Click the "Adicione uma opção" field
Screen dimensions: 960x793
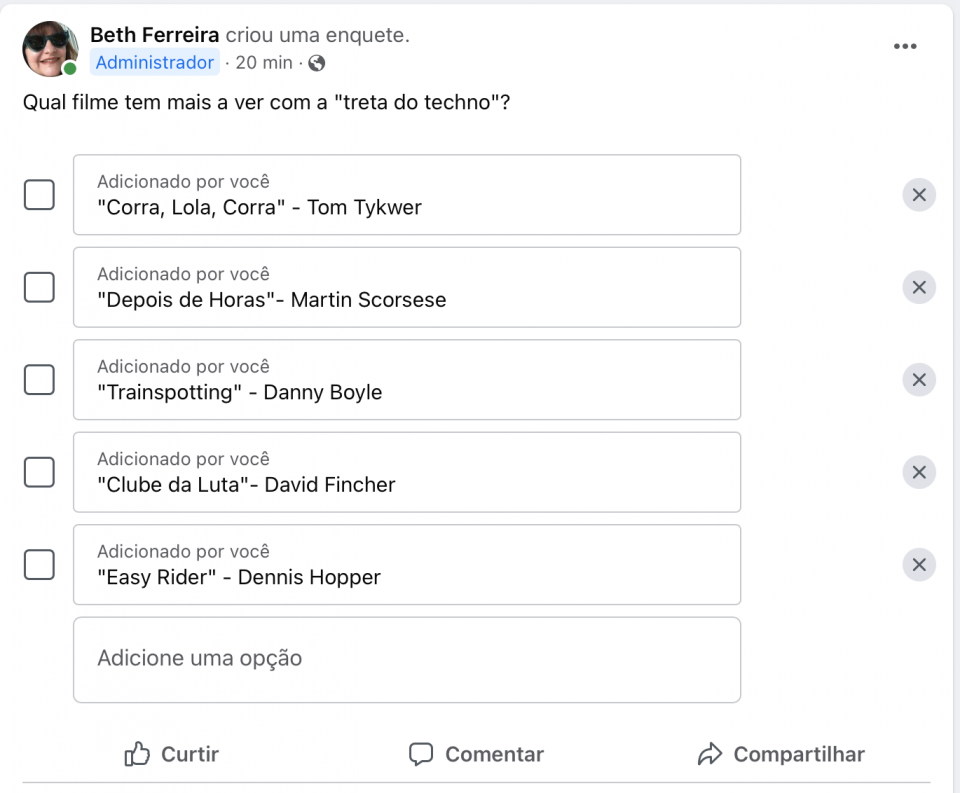[x=407, y=660]
